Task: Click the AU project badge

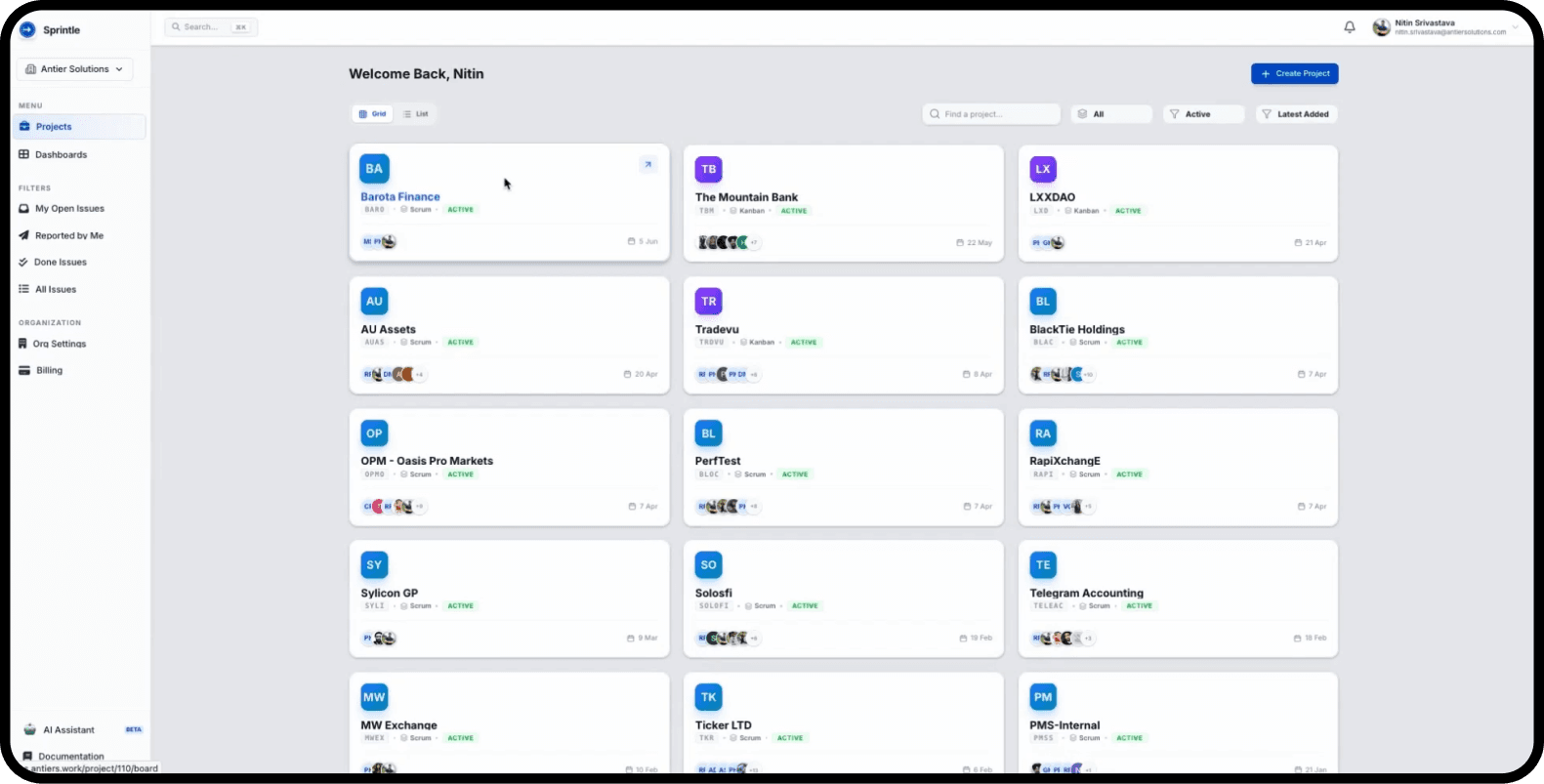Action: click(x=374, y=301)
